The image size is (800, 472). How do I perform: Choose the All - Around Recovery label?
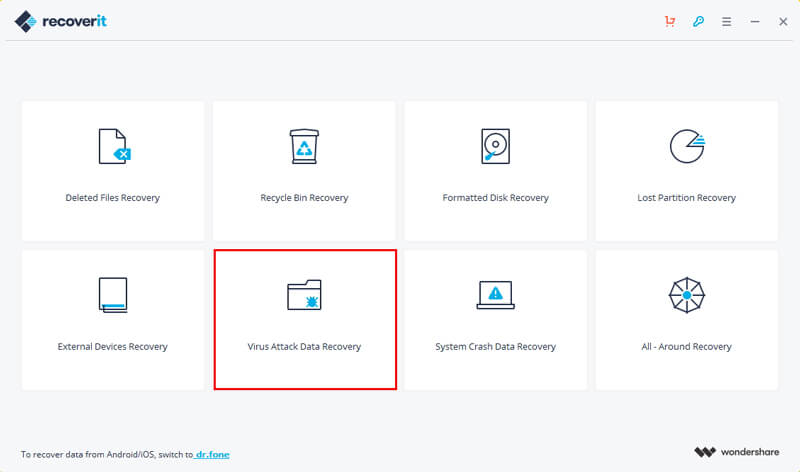tap(687, 346)
